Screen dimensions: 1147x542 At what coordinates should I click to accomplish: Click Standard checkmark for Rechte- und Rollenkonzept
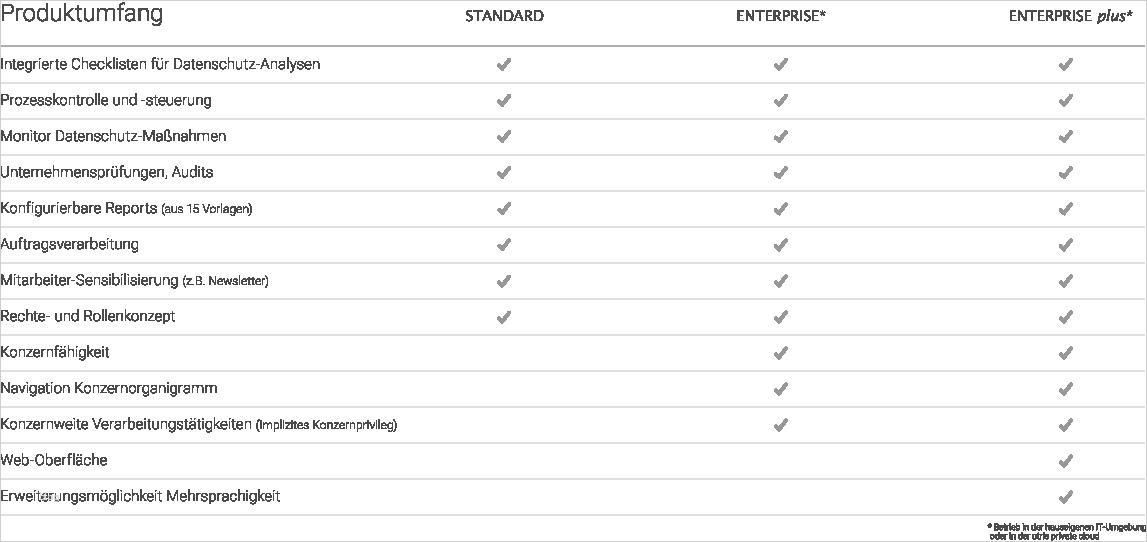504,317
